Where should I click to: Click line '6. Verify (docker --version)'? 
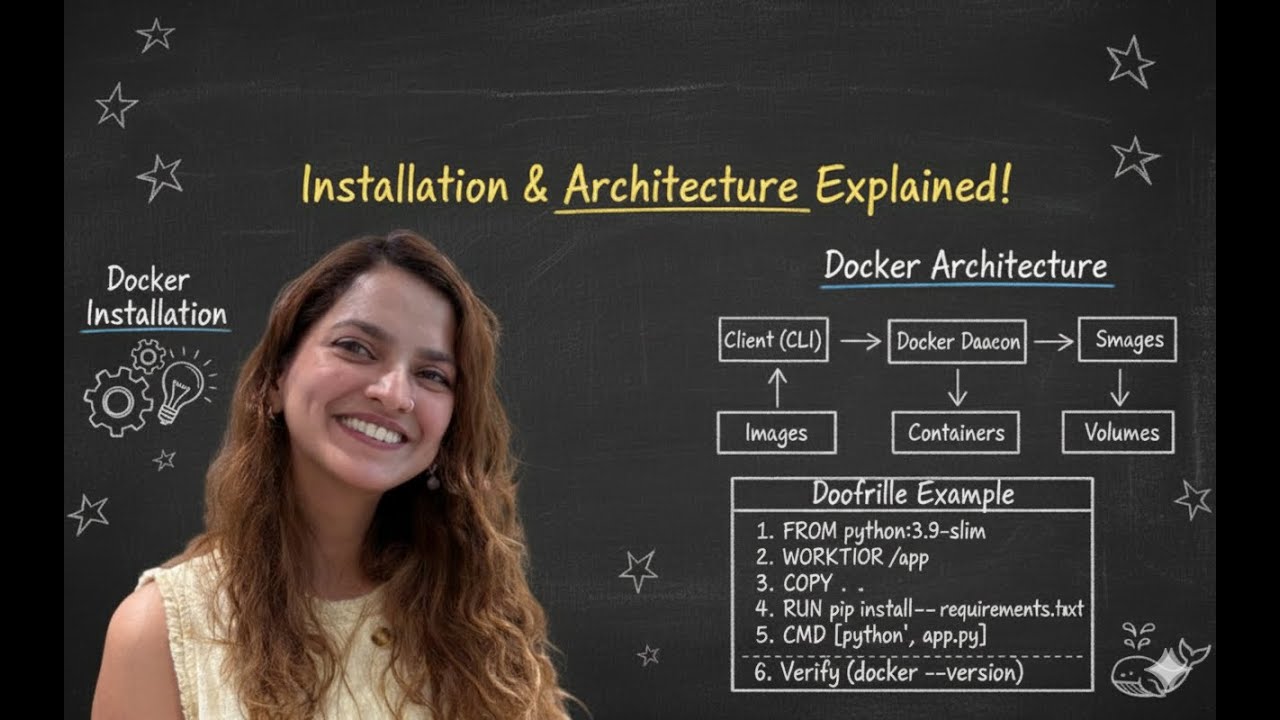pyautogui.click(x=889, y=672)
